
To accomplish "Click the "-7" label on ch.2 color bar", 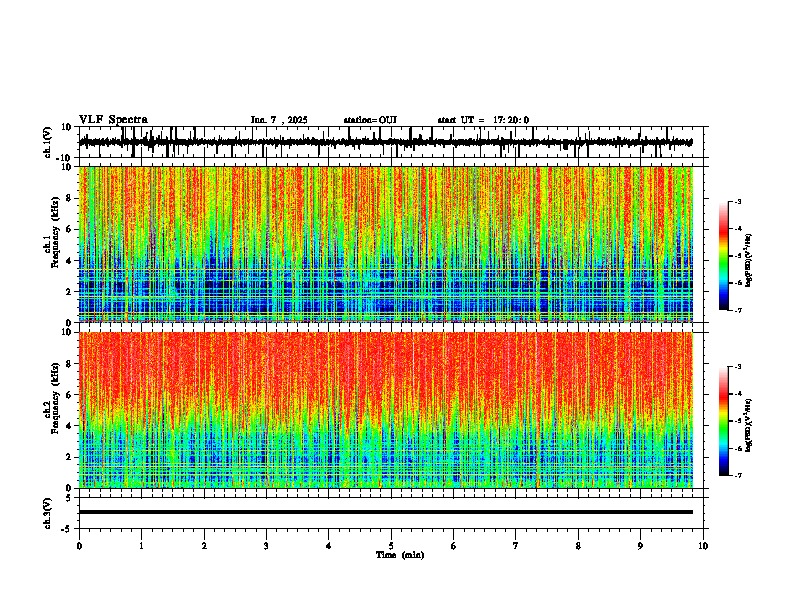I will point(738,476).
